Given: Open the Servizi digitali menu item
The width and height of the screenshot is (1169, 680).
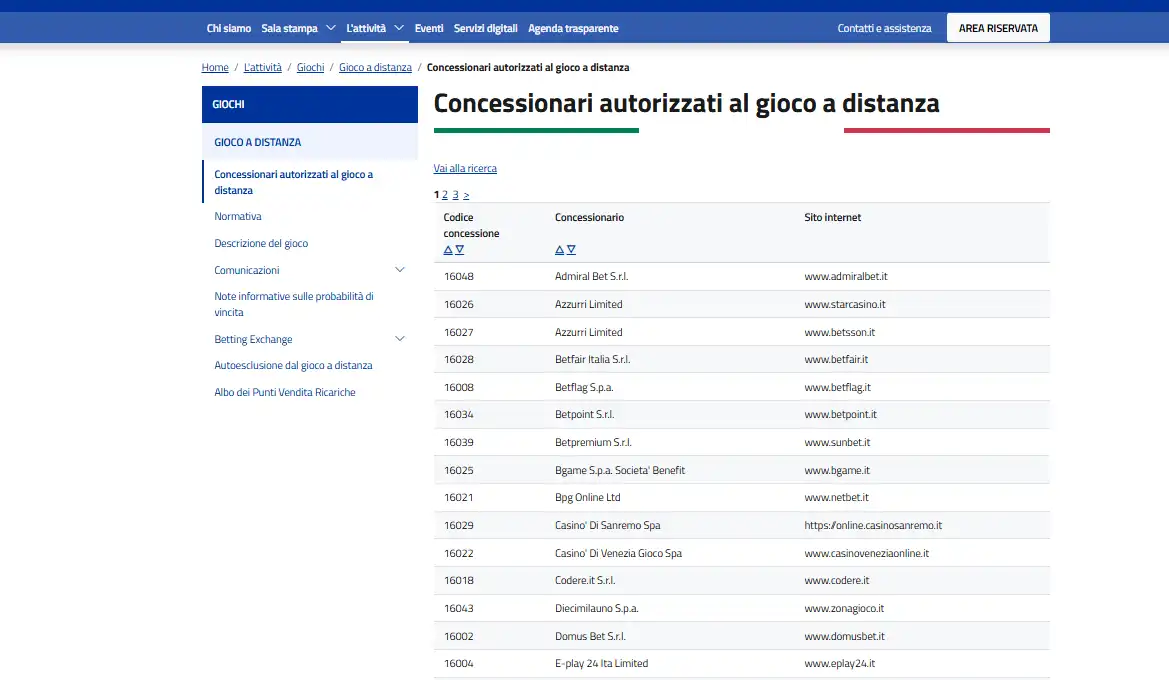Looking at the screenshot, I should click(x=485, y=28).
